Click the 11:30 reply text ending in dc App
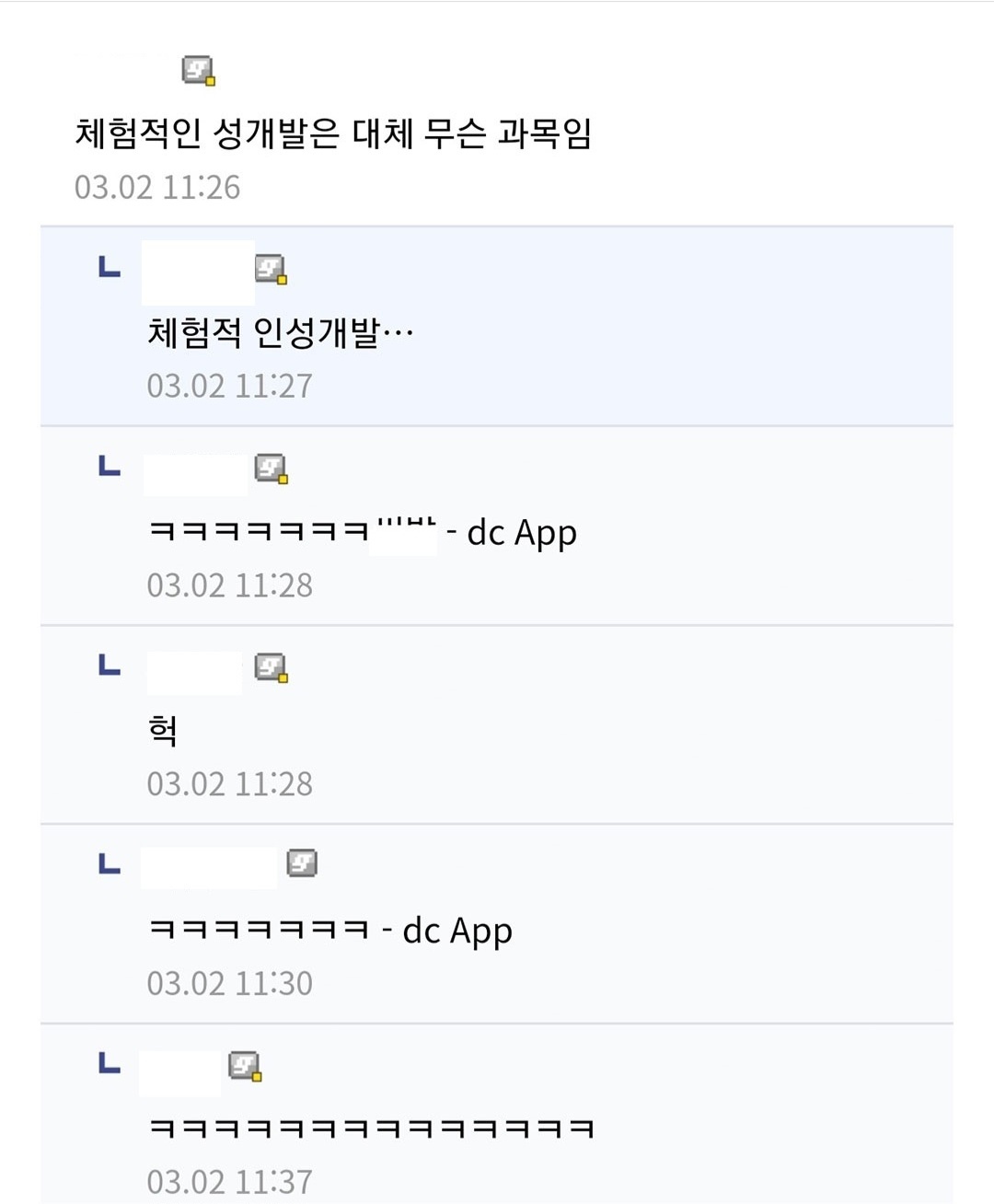This screenshot has height=1204, width=994. 330,930
